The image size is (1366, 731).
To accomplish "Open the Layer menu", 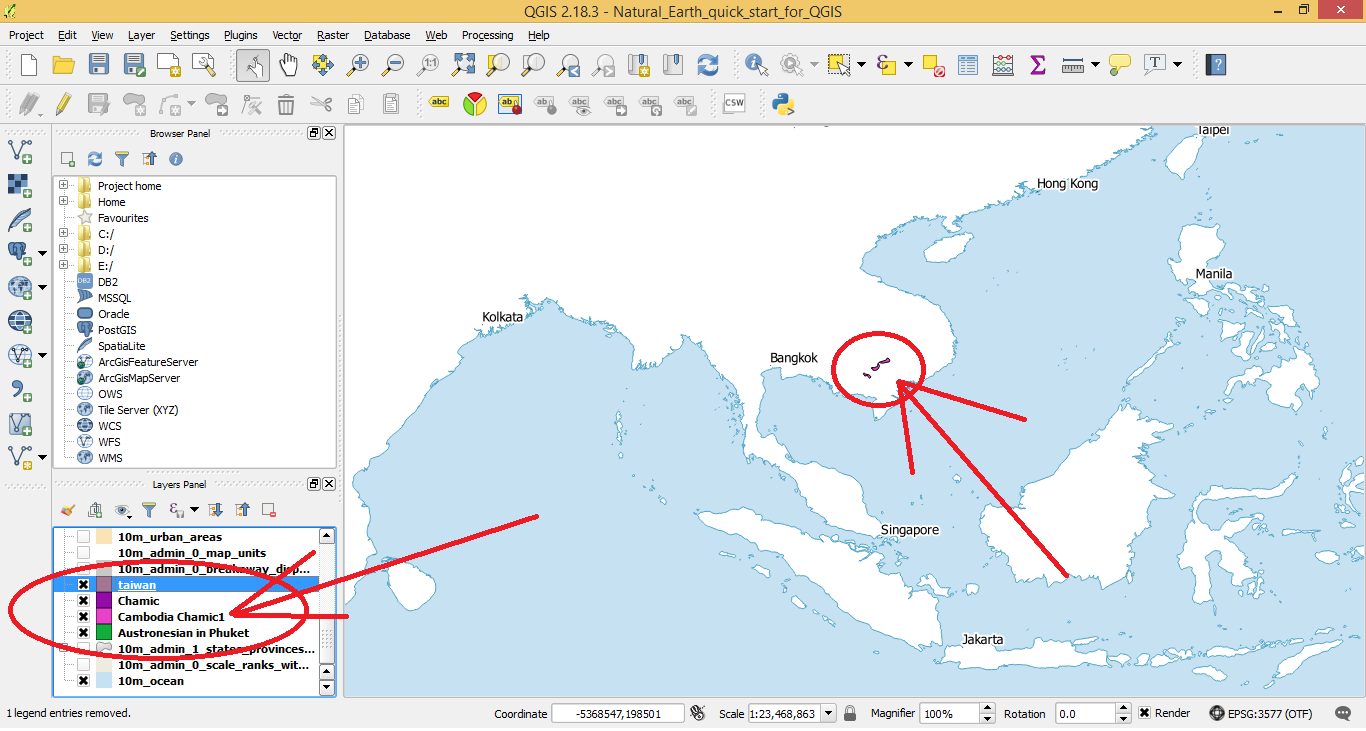I will click(x=141, y=35).
